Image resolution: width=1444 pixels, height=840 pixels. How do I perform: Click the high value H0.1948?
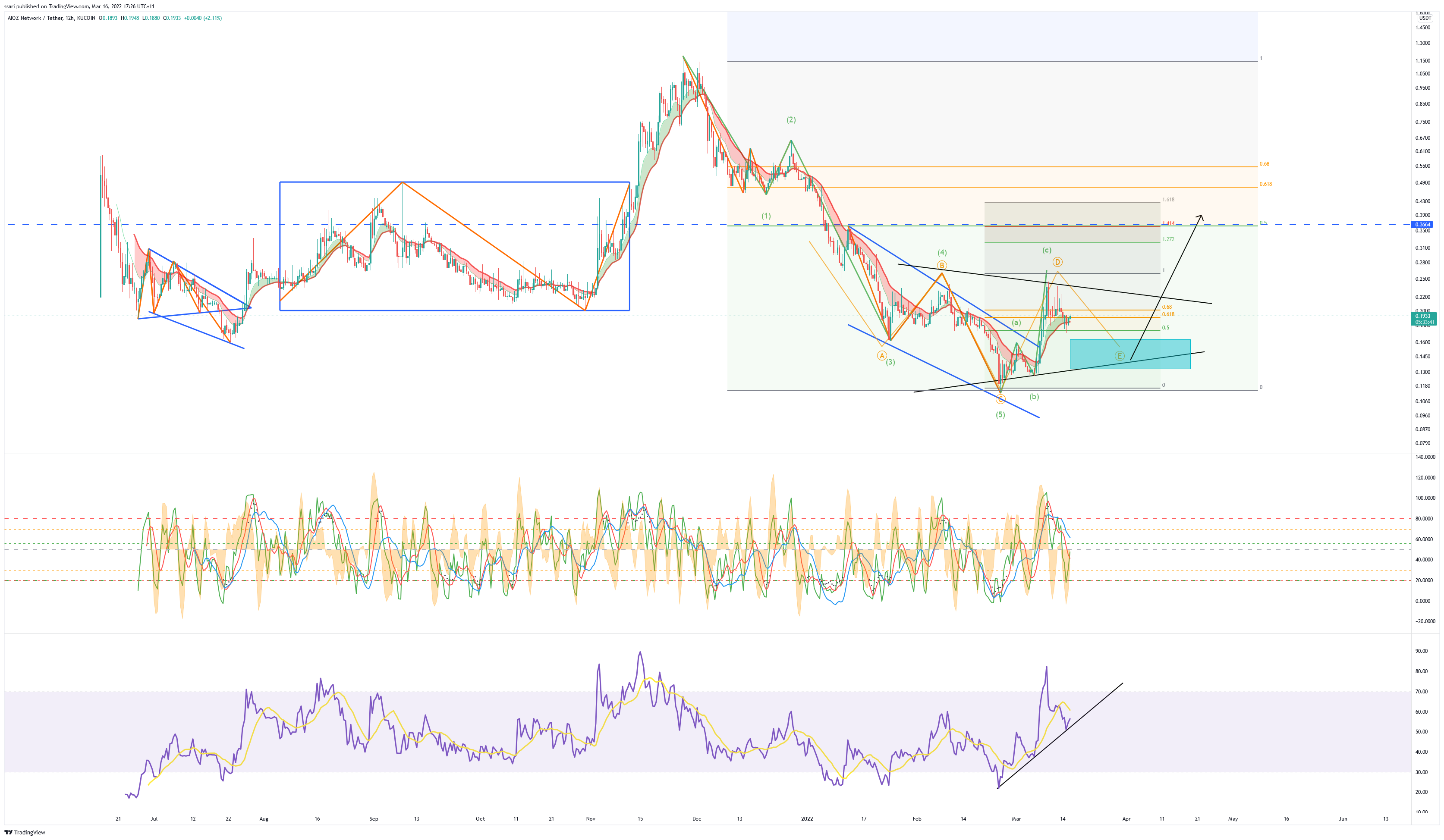pyautogui.click(x=129, y=18)
